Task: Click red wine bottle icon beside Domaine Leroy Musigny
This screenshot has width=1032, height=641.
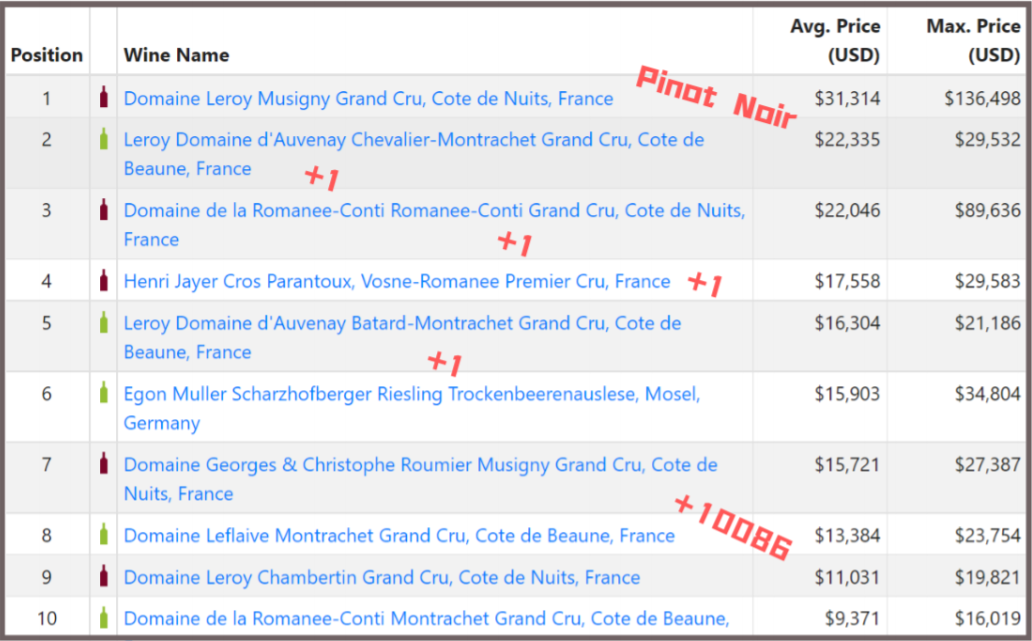Action: click(103, 98)
